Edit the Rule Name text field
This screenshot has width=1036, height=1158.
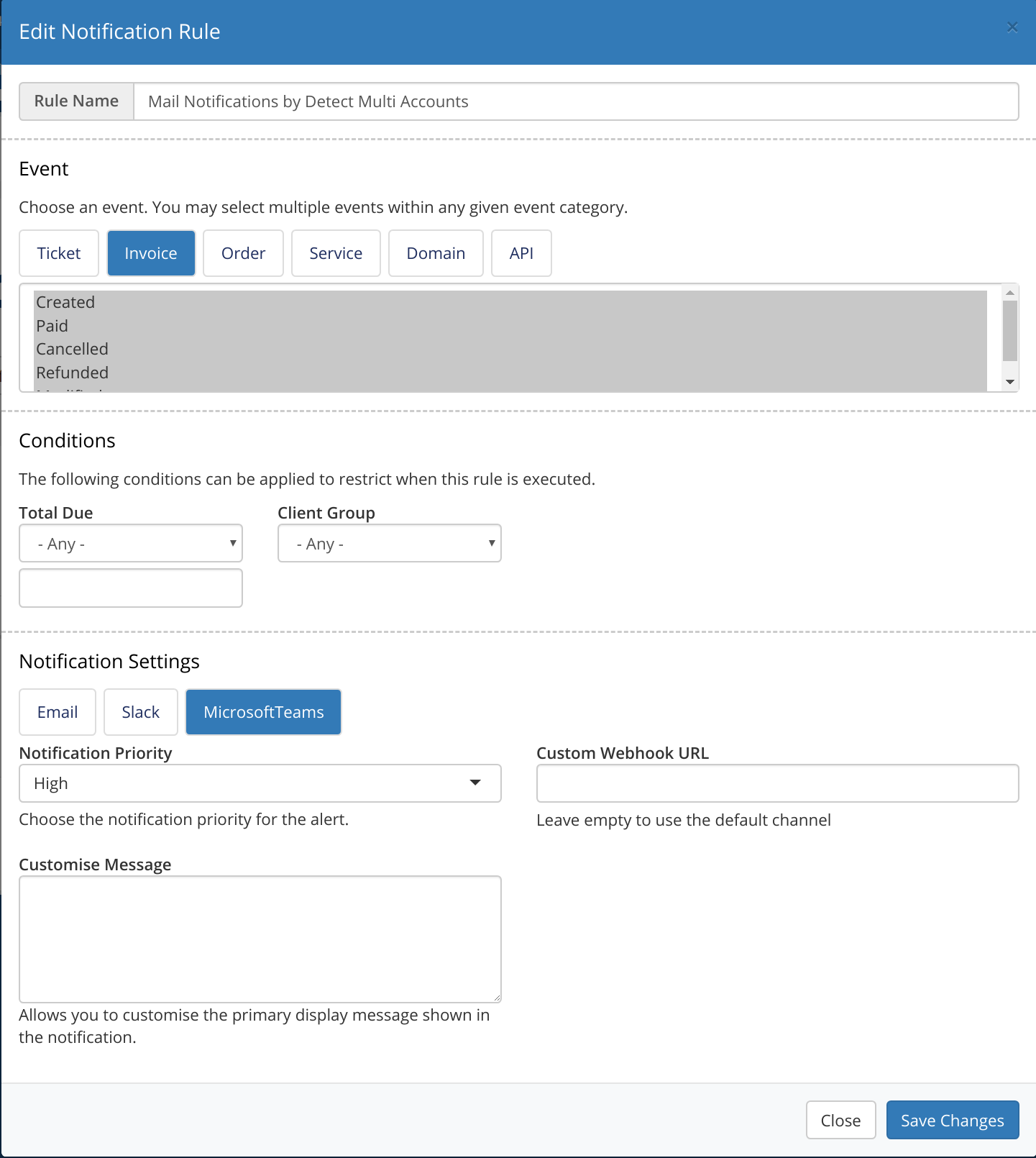coord(576,101)
